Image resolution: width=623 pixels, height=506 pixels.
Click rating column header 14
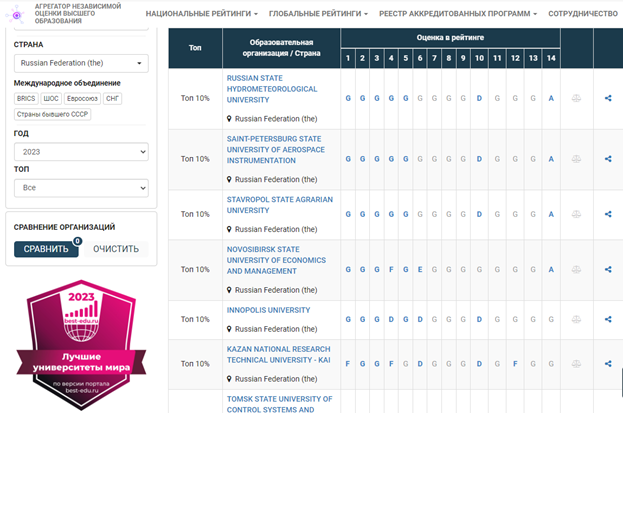point(551,58)
